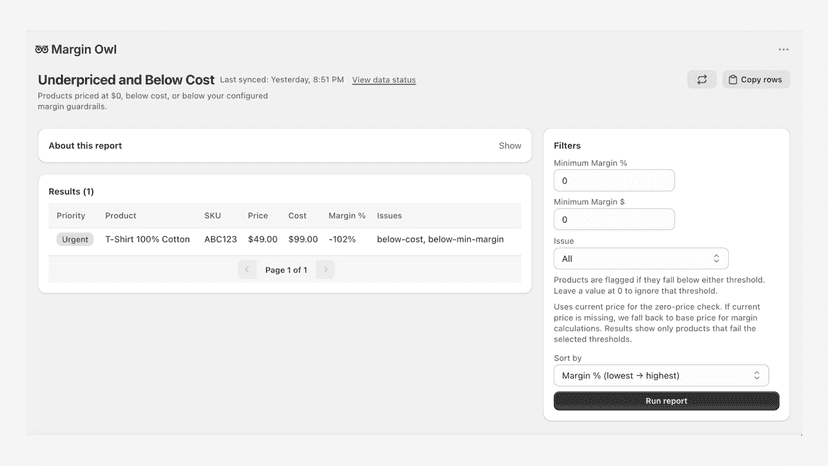This screenshot has width=828, height=466.
Task: Click the Issues column header
Action: 389,216
